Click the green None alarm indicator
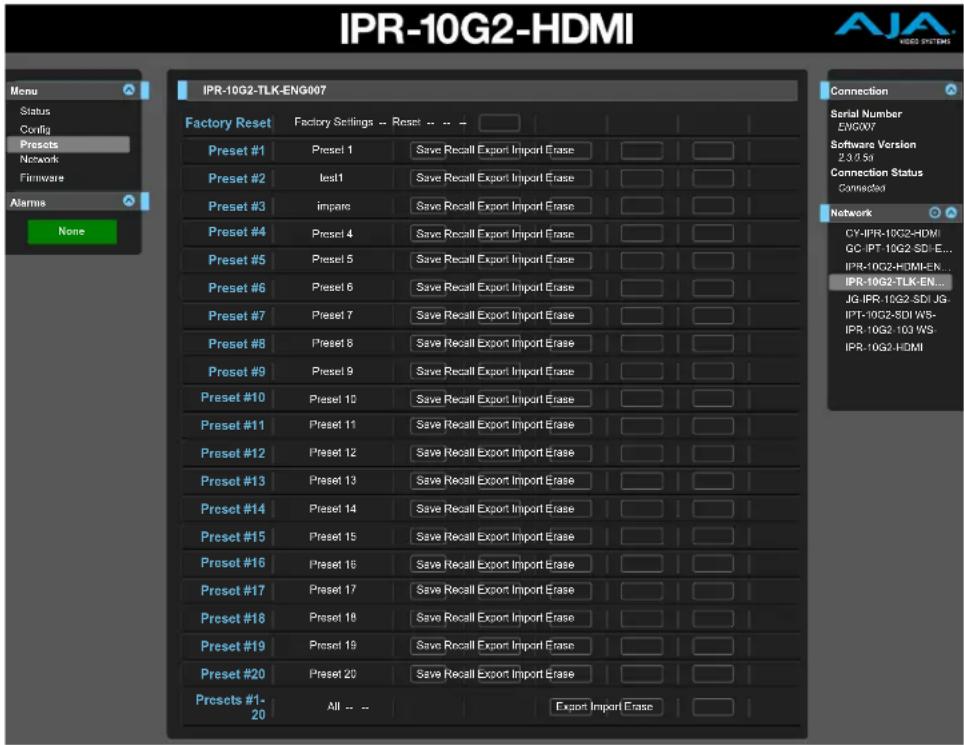The width and height of the screenshot is (964, 745). (x=72, y=232)
